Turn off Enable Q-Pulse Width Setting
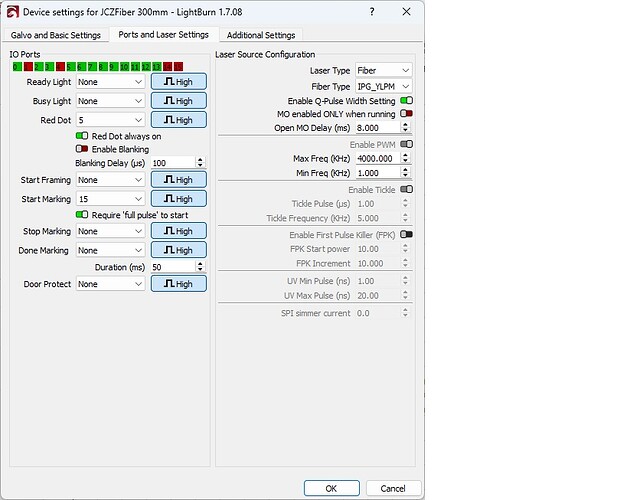The image size is (627, 500). coord(406,100)
